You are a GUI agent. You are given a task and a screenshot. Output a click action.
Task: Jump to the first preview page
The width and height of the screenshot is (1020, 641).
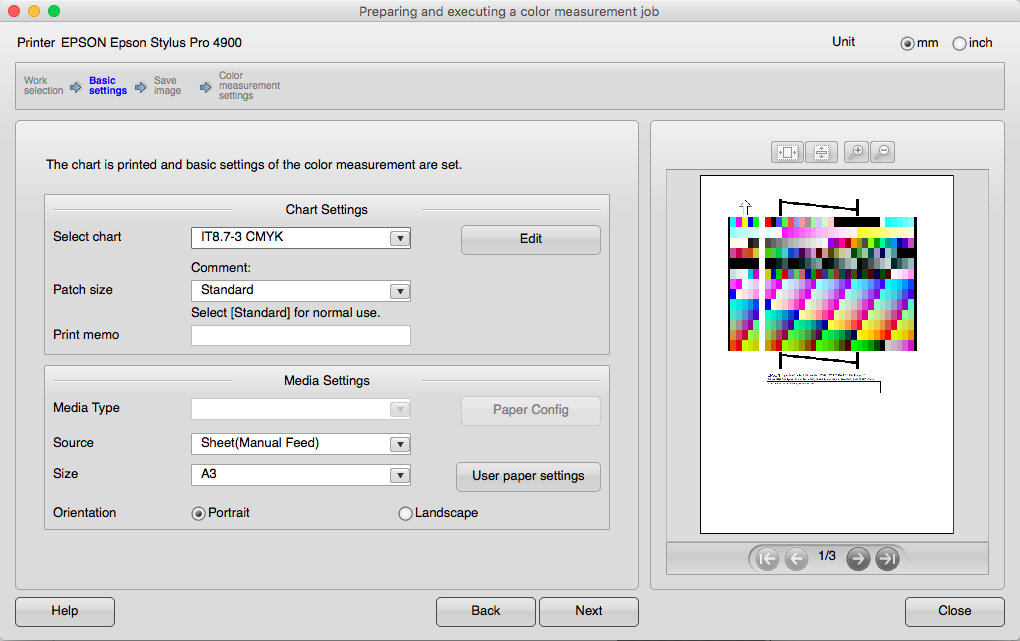point(768,558)
